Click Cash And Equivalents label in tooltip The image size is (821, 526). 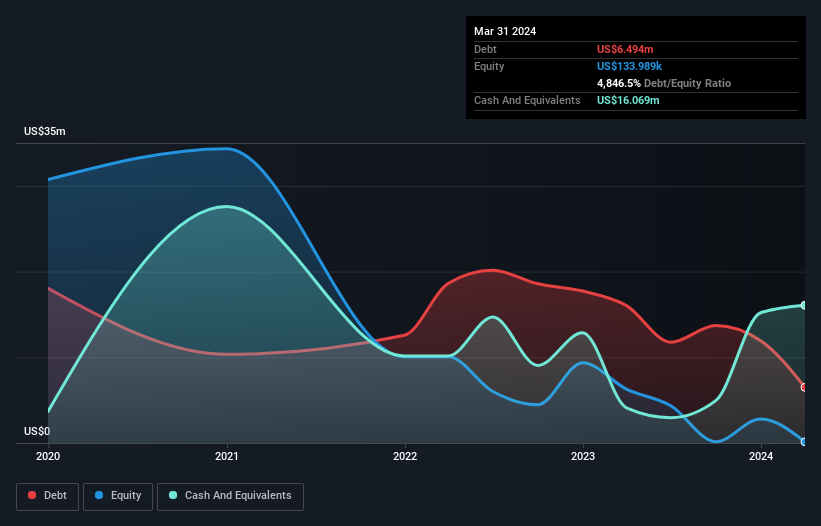(527, 100)
